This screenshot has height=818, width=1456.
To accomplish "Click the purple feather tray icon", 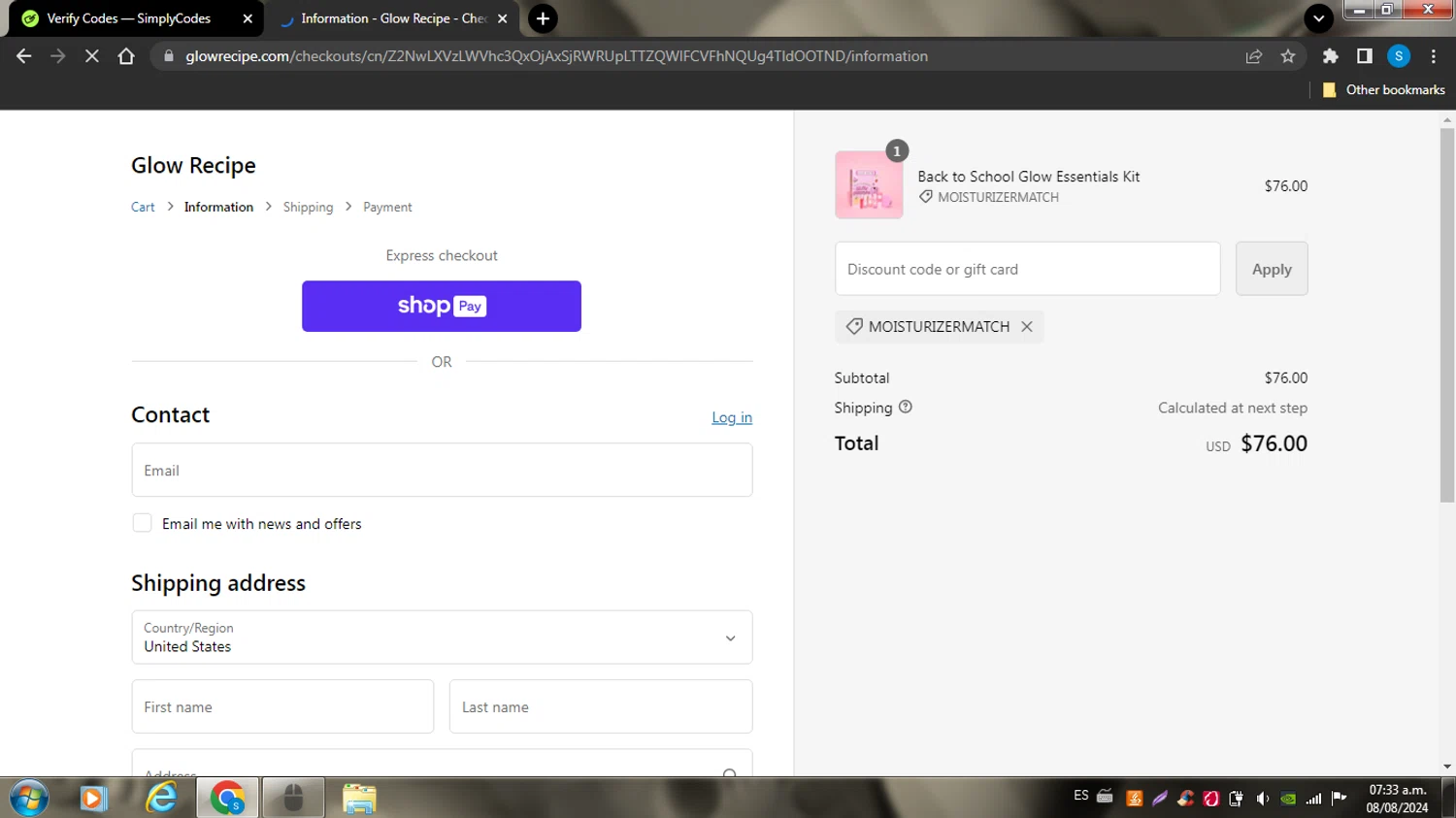I will point(1160,799).
